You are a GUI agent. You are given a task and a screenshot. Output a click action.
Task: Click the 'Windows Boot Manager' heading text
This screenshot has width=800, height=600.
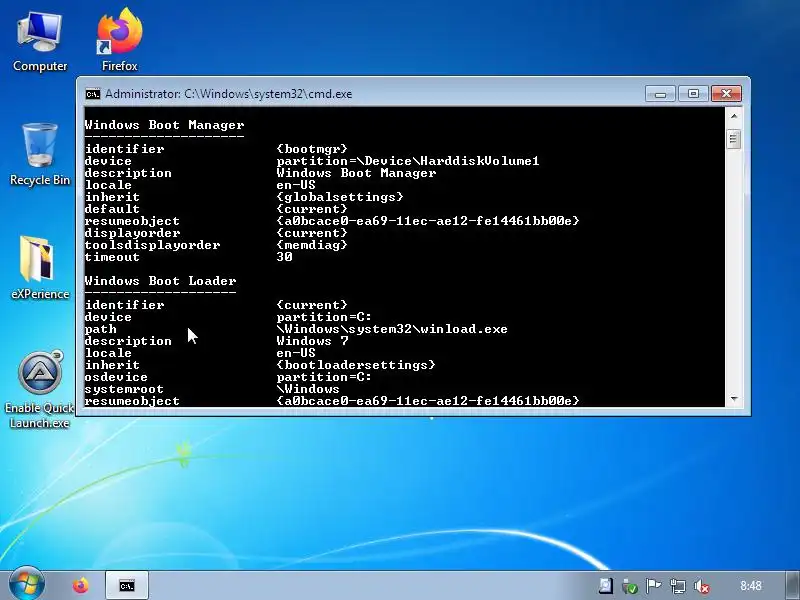164,125
